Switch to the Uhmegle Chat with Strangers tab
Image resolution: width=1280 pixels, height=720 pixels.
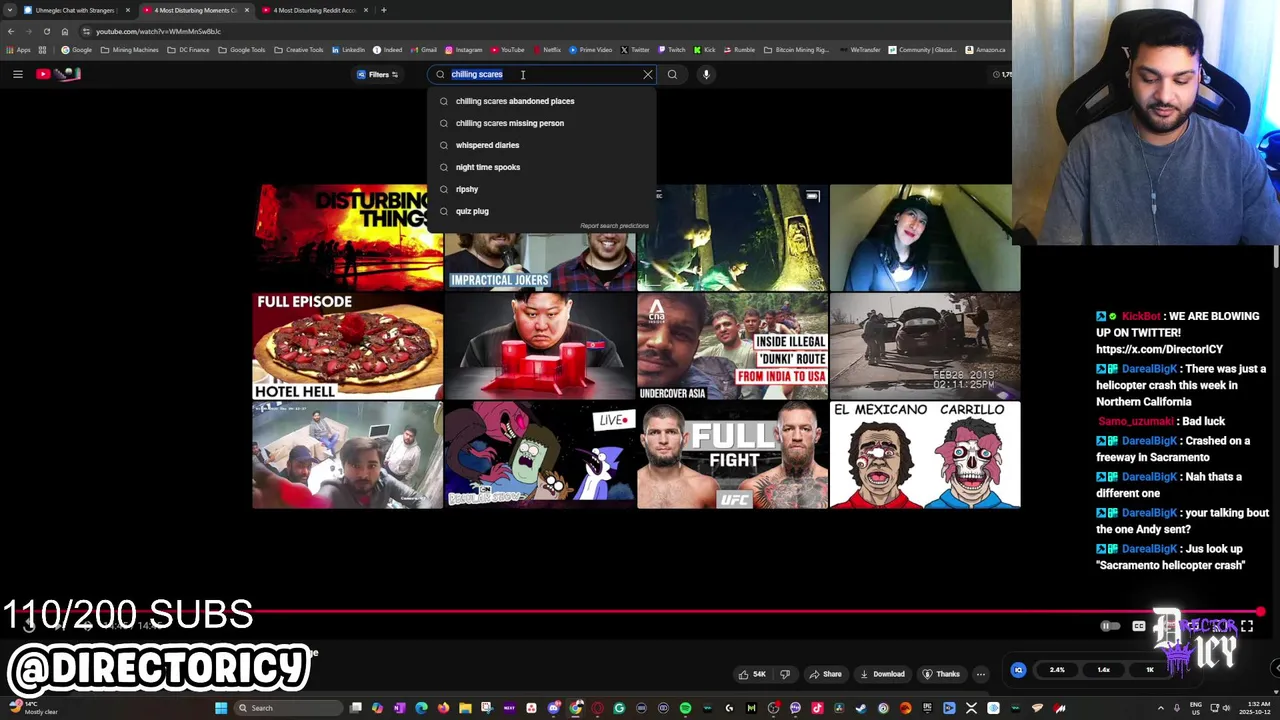pyautogui.click(x=76, y=10)
